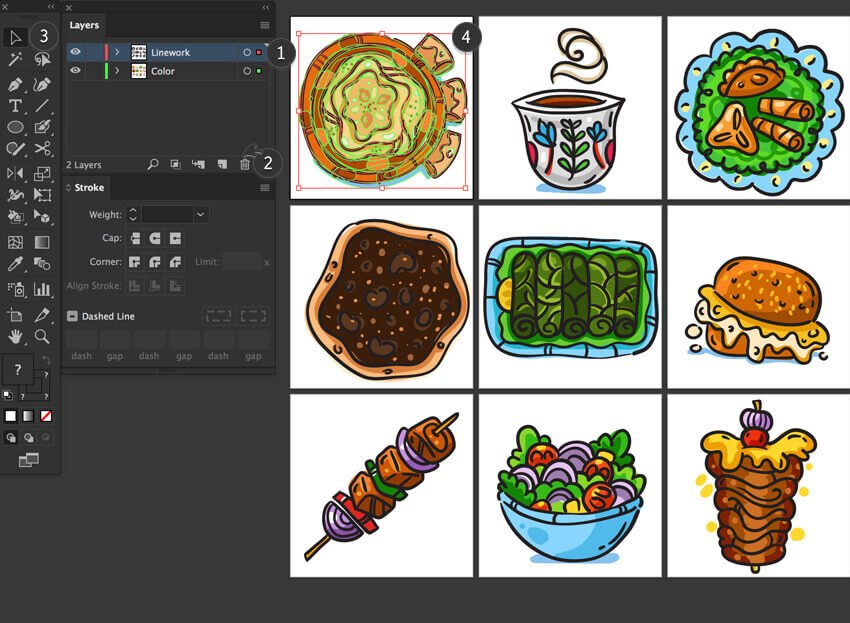Select the Magic Wand tool
Image resolution: width=850 pixels, height=623 pixels.
click(x=16, y=60)
